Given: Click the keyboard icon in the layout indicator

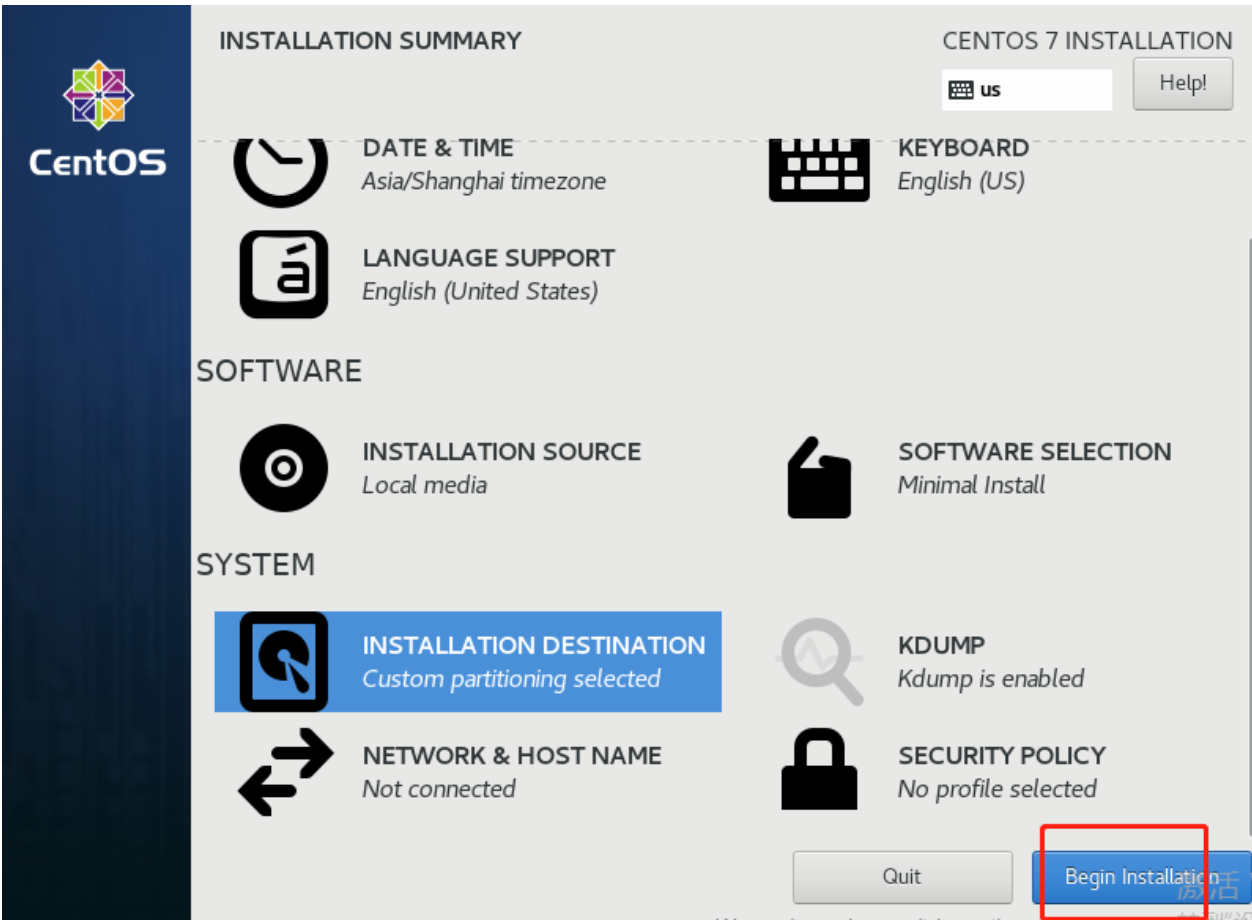Looking at the screenshot, I should click(960, 90).
